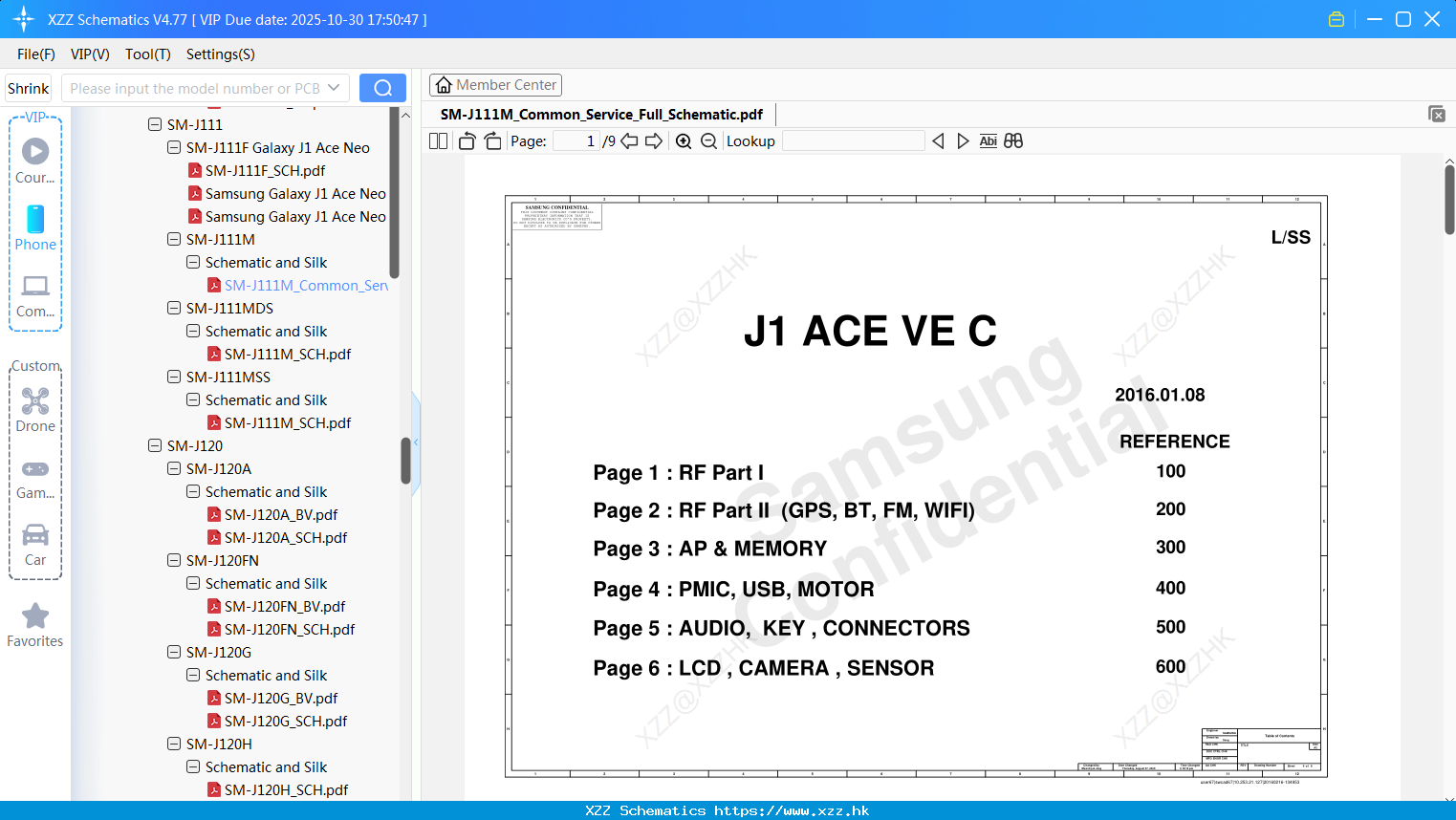Viewport: 1456px width, 820px height.
Task: Go to previous page arrow
Action: pyautogui.click(x=629, y=140)
